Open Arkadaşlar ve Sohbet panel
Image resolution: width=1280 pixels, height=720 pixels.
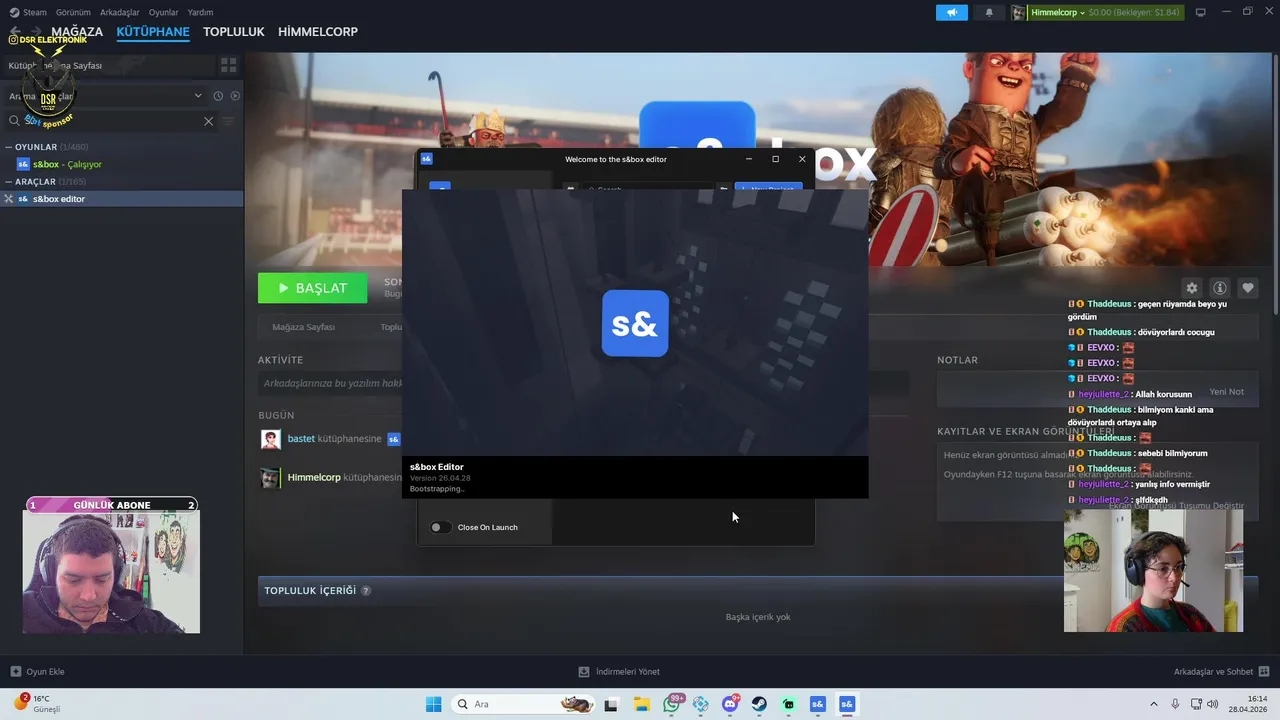click(x=1222, y=672)
